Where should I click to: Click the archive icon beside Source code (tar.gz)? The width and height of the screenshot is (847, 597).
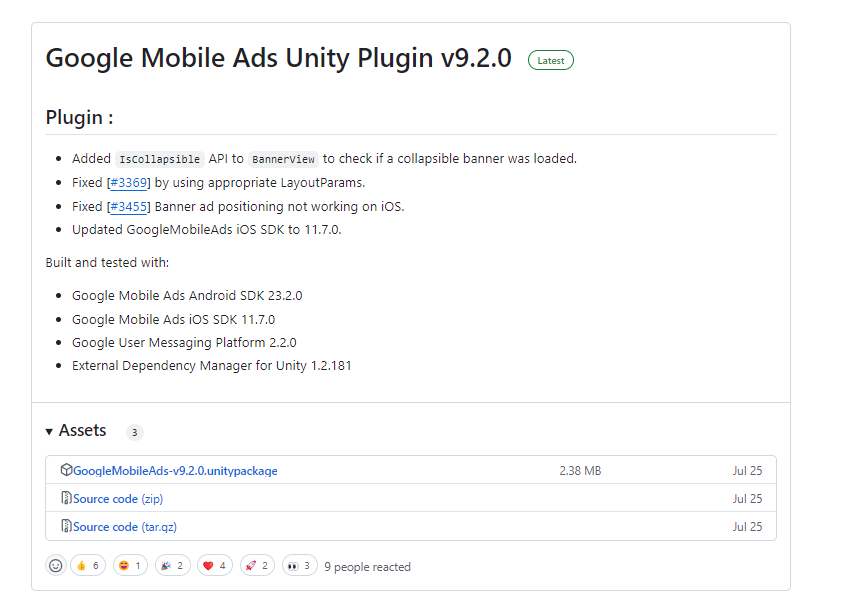[x=66, y=526]
